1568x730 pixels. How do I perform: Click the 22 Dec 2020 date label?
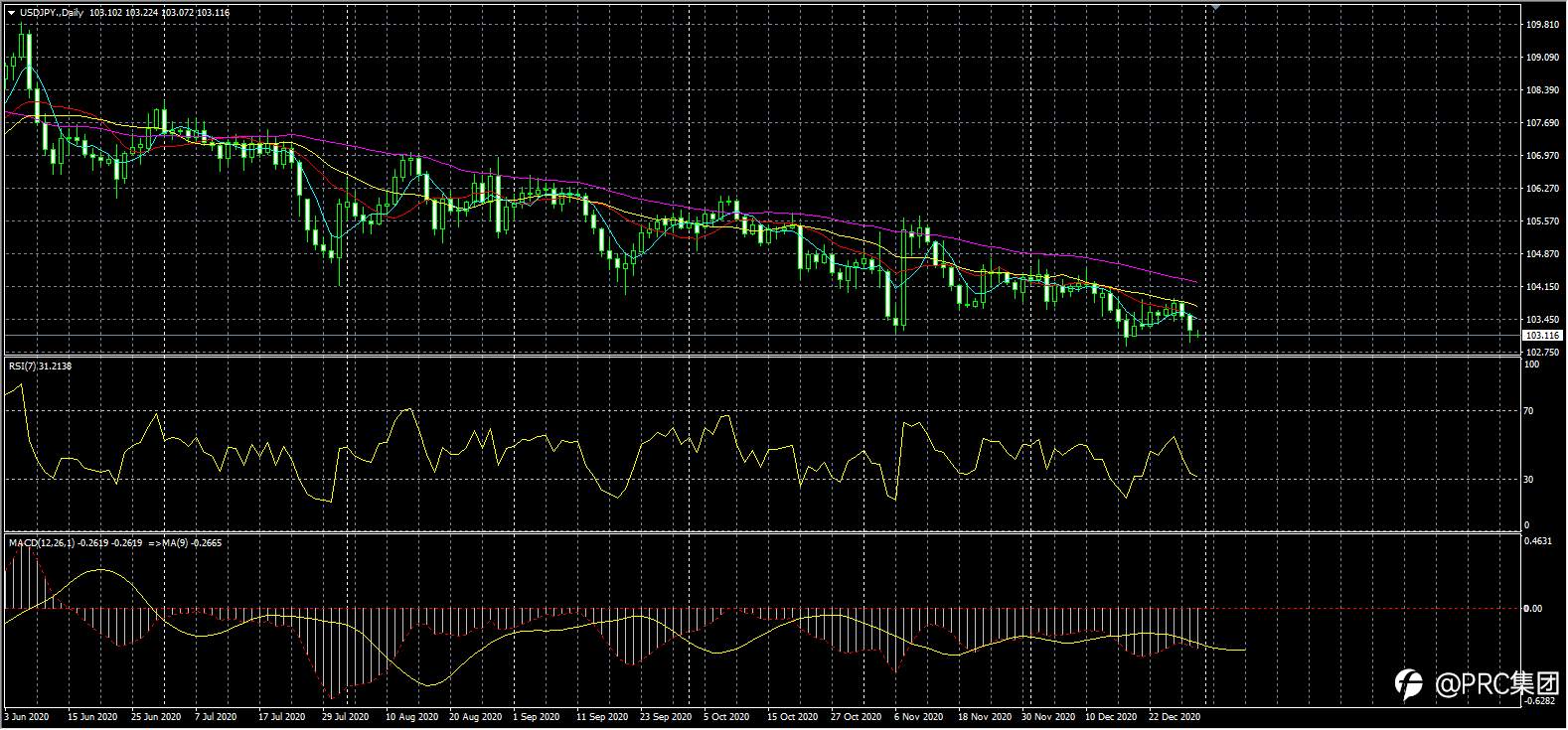click(x=1175, y=716)
